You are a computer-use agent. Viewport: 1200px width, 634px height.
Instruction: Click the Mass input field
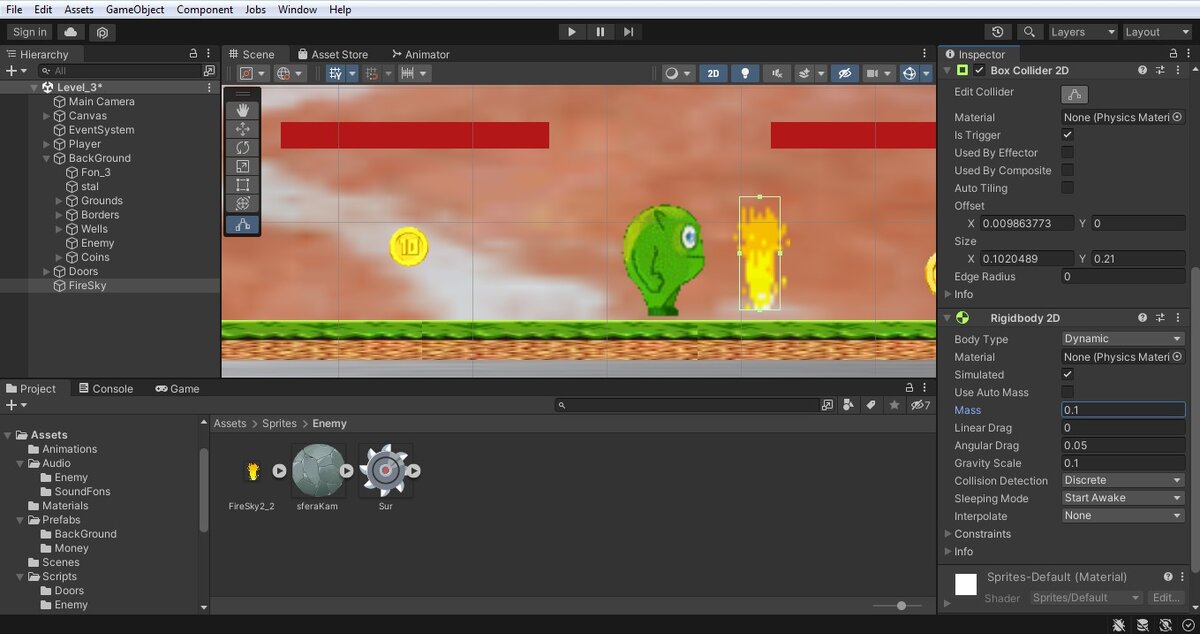[x=1123, y=410]
